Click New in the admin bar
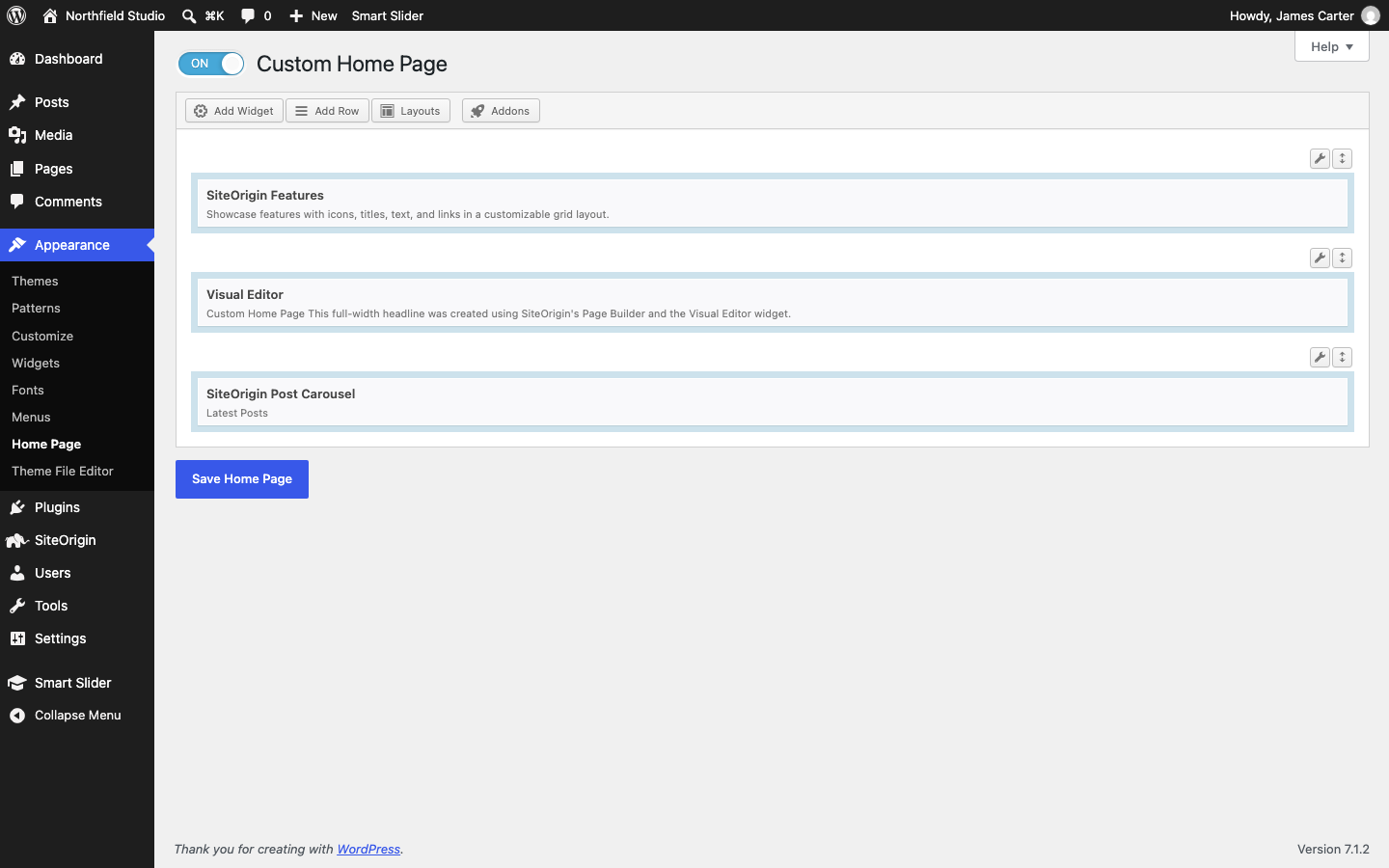 313,15
